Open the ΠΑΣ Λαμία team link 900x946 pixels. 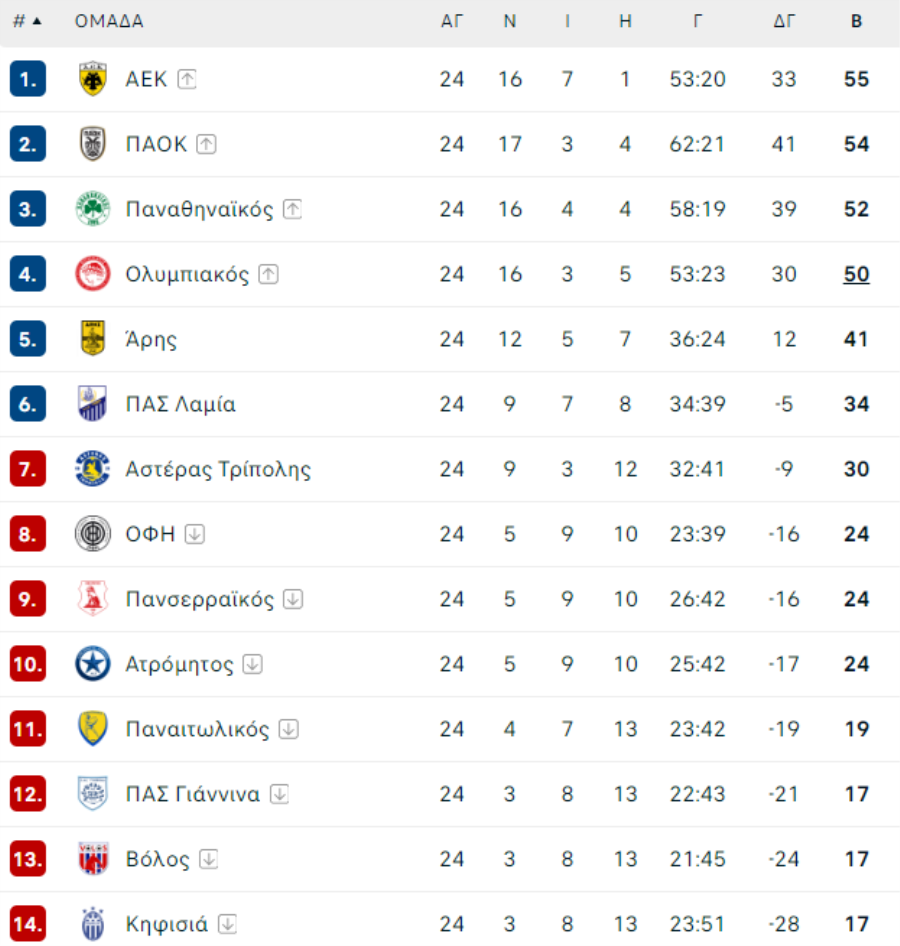click(x=180, y=404)
